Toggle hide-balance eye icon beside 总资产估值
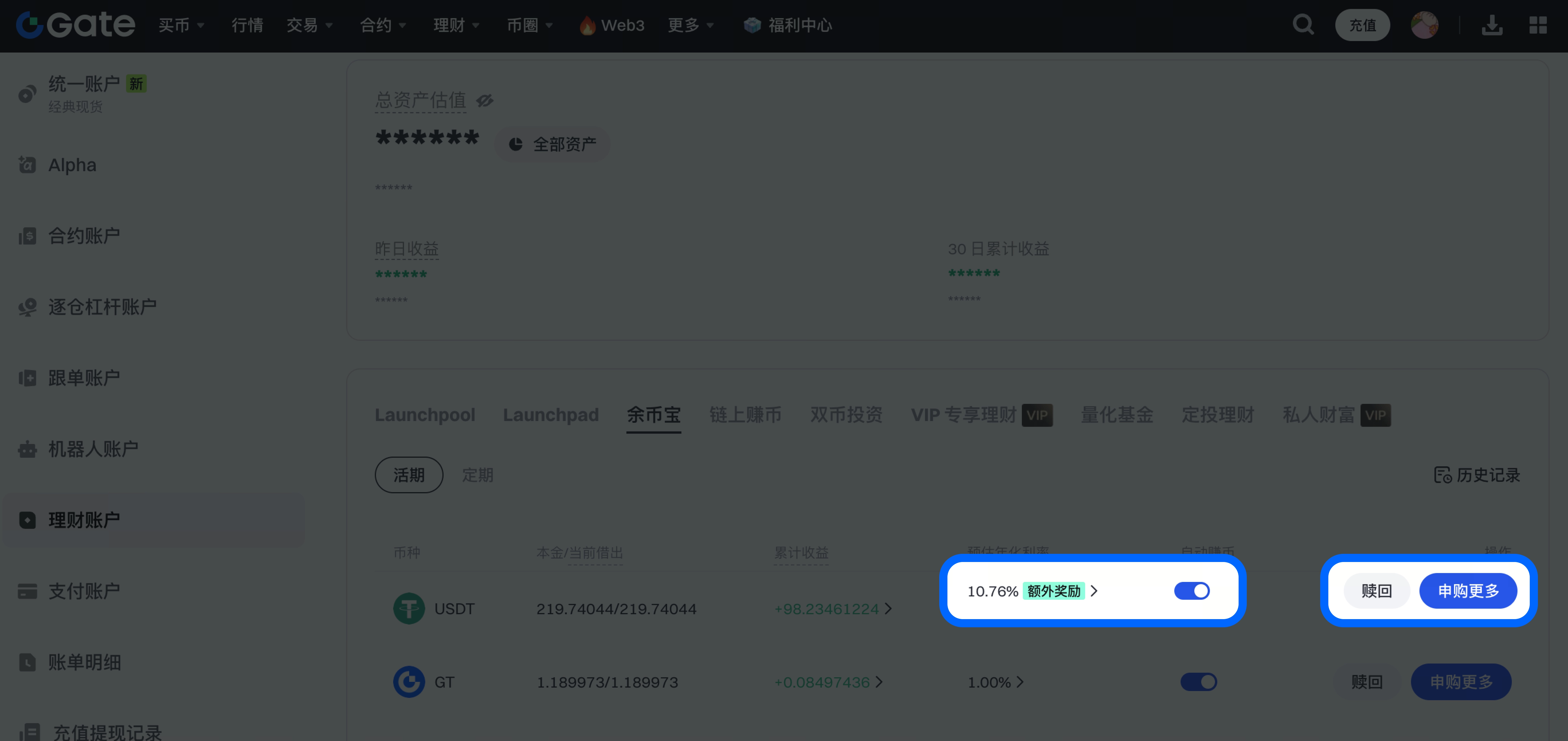 (x=484, y=100)
